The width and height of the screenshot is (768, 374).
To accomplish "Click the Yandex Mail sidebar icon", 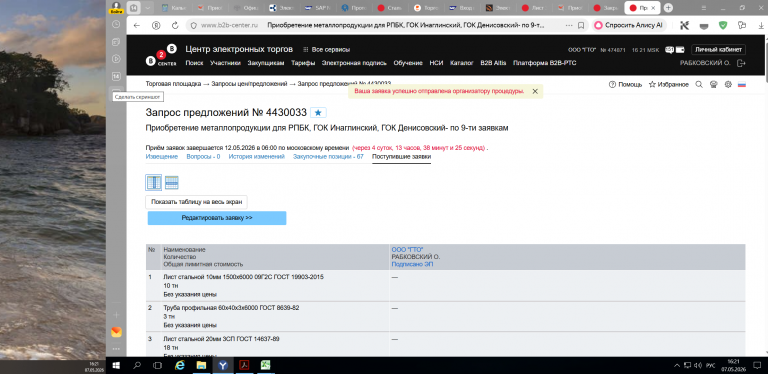I will (x=116, y=332).
